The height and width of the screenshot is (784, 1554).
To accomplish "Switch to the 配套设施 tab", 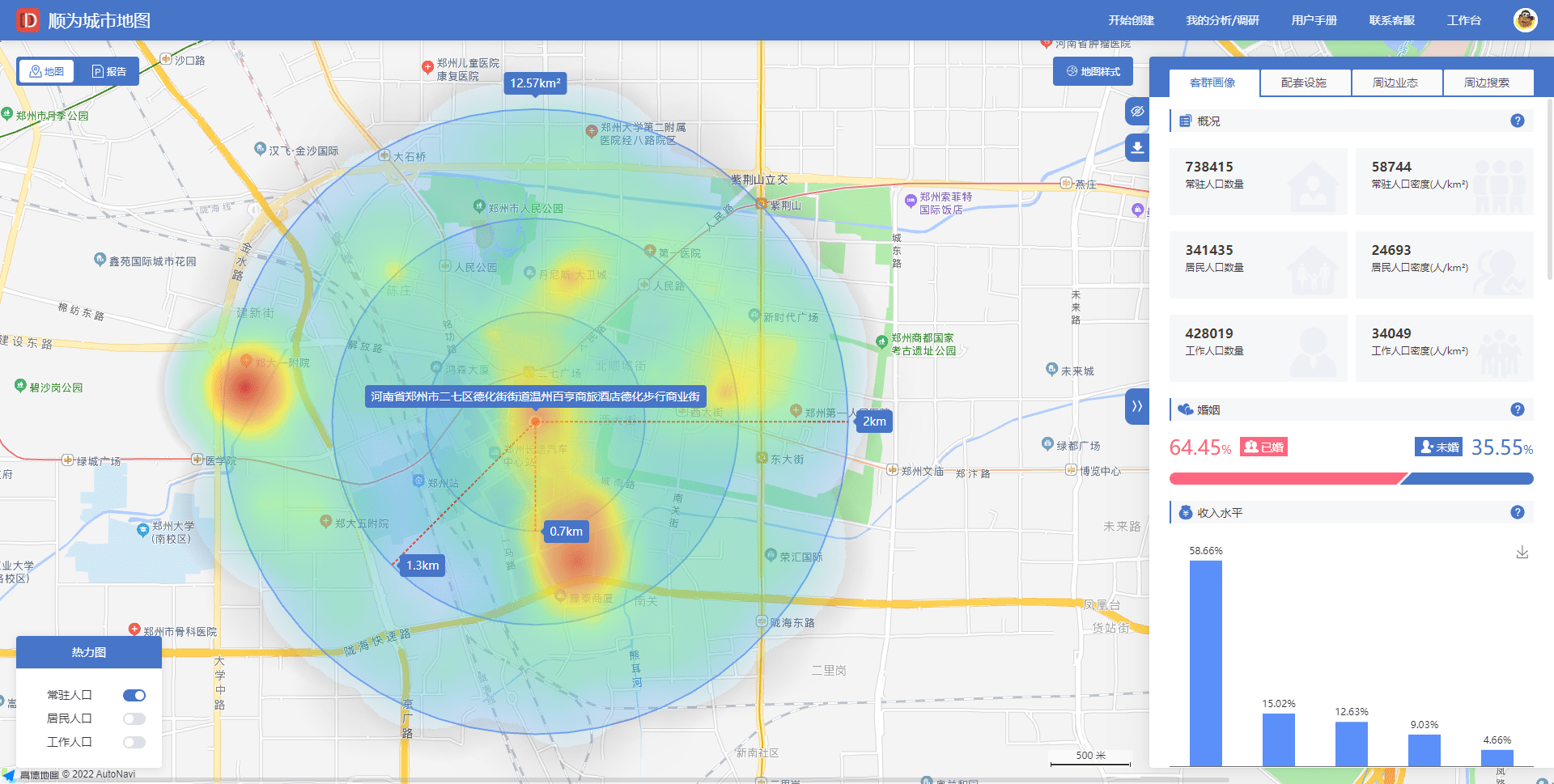I will [1304, 83].
